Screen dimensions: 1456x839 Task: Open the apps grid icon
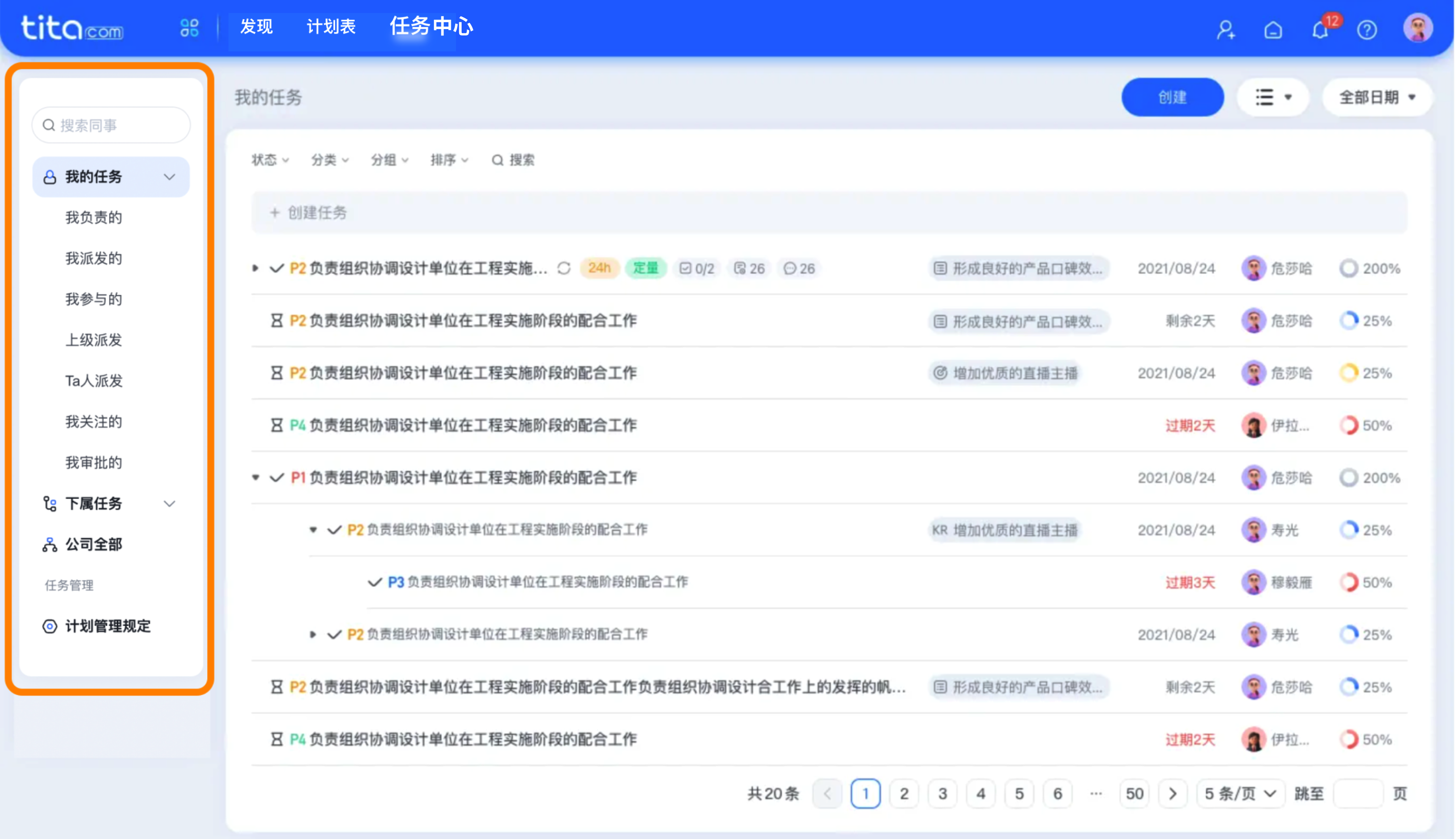coord(189,28)
